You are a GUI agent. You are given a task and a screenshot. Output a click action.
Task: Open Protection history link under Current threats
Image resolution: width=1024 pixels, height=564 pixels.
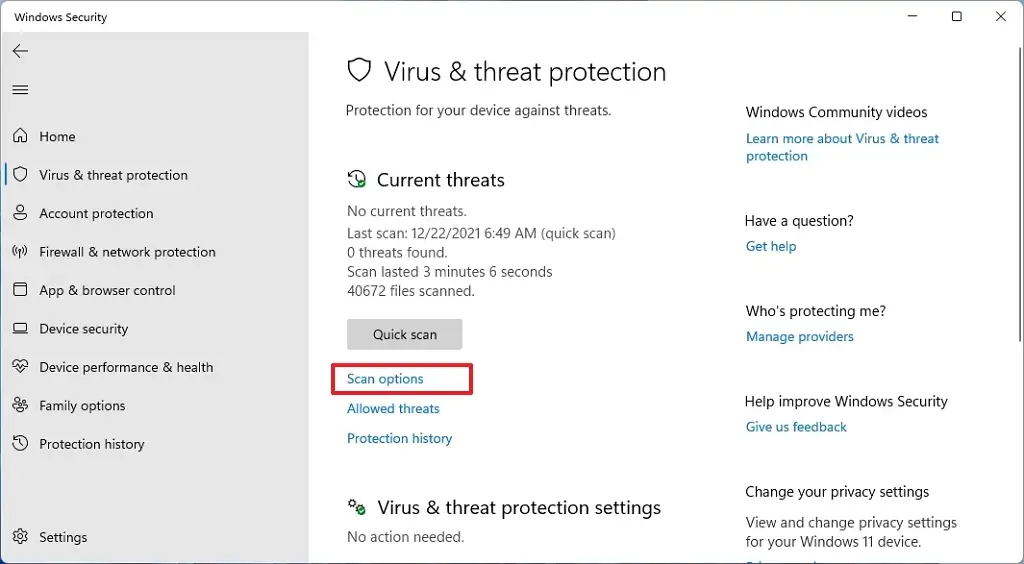(x=399, y=439)
